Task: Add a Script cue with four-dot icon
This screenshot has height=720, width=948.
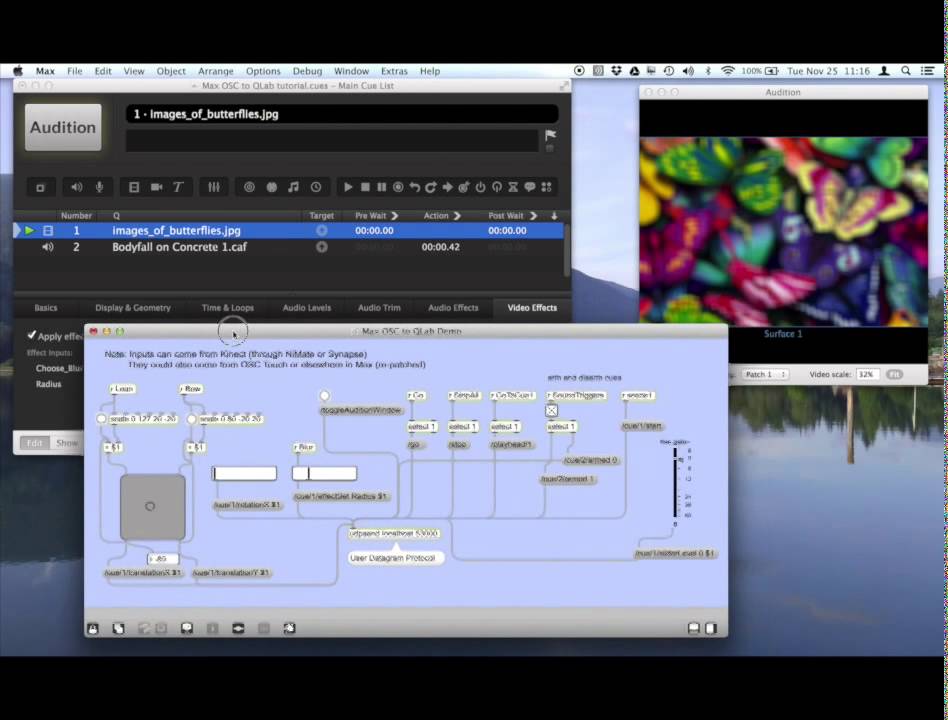Action: pos(547,187)
